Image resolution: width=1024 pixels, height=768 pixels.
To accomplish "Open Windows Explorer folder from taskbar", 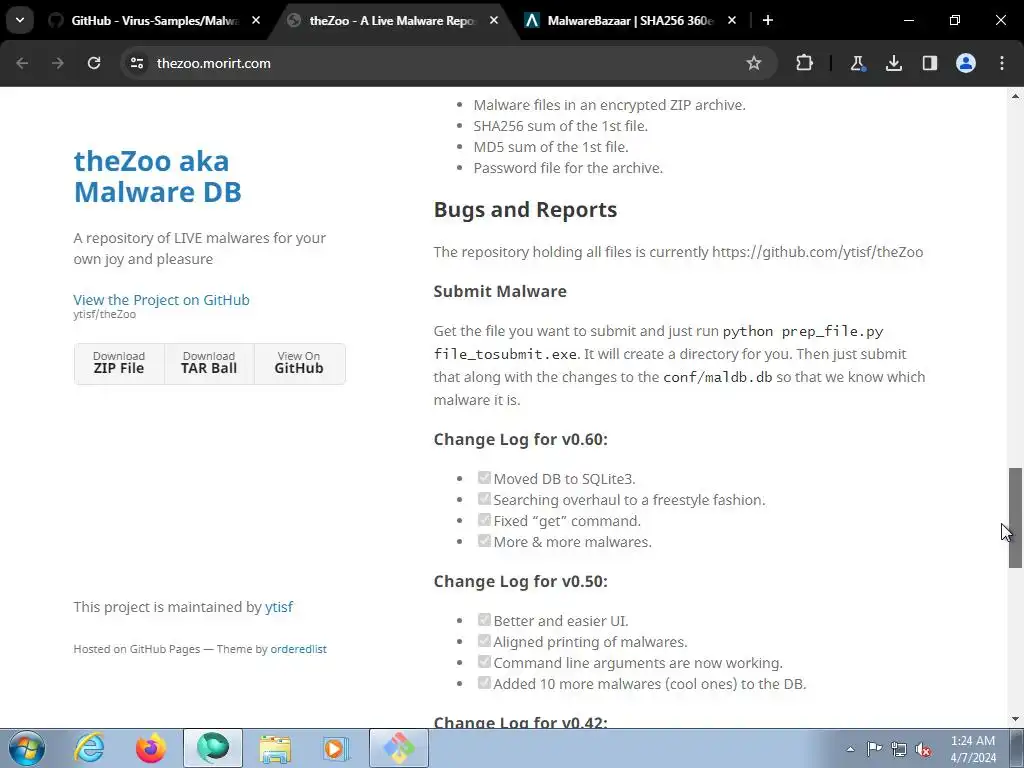I will (x=275, y=748).
